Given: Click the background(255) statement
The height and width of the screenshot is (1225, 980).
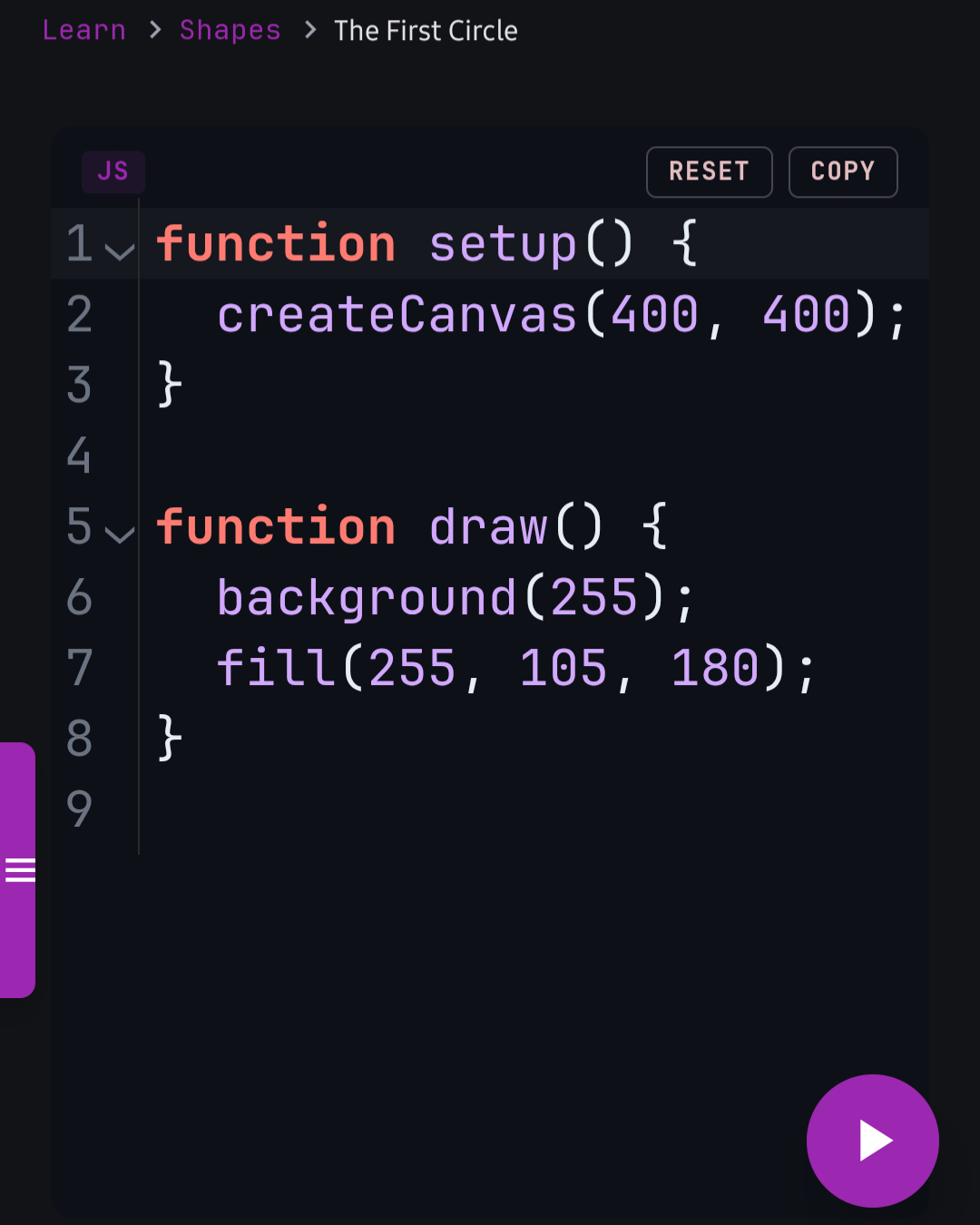Looking at the screenshot, I should coord(456,598).
